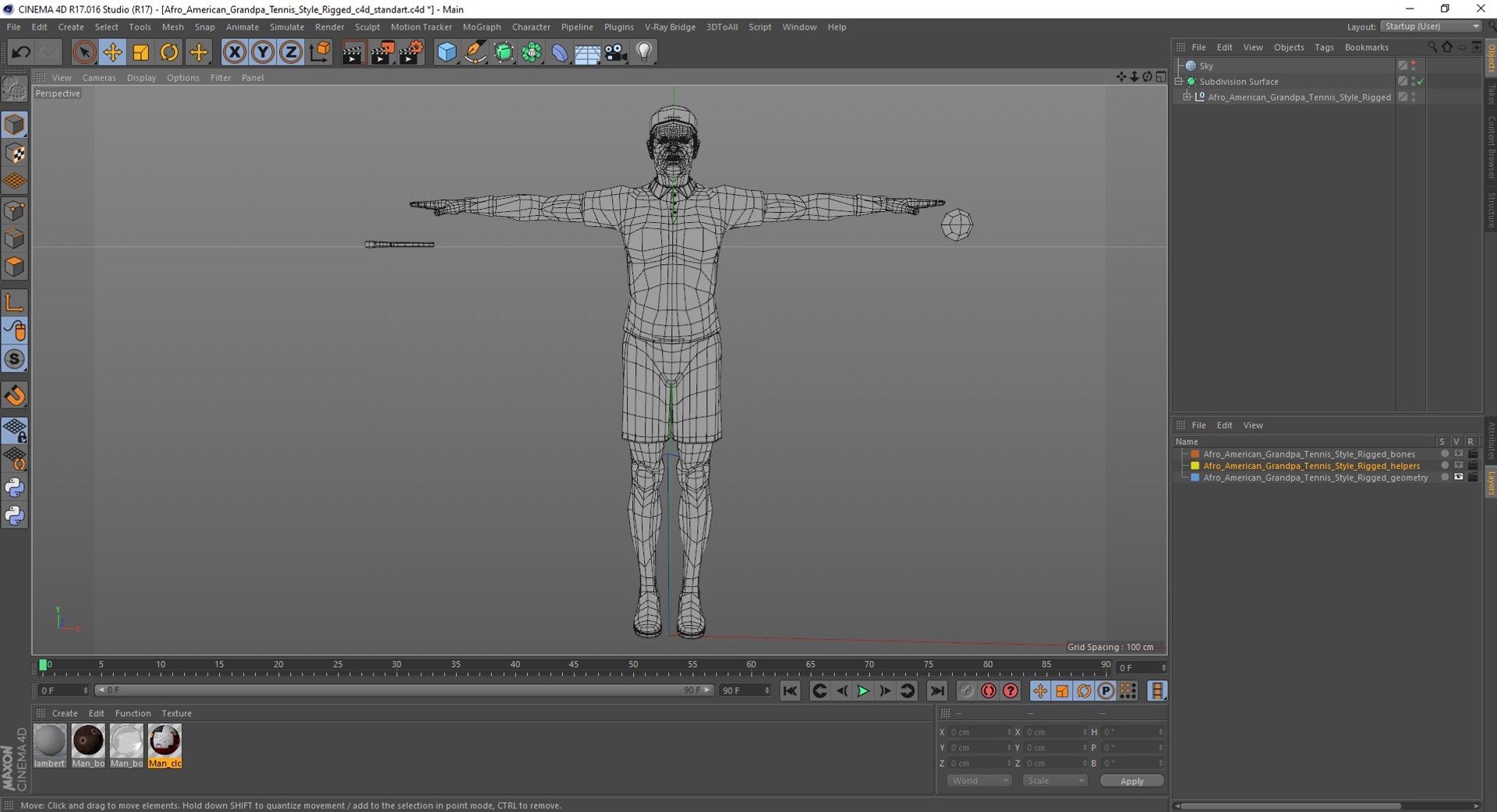Open the Character menu
The width and height of the screenshot is (1497, 812).
click(531, 26)
